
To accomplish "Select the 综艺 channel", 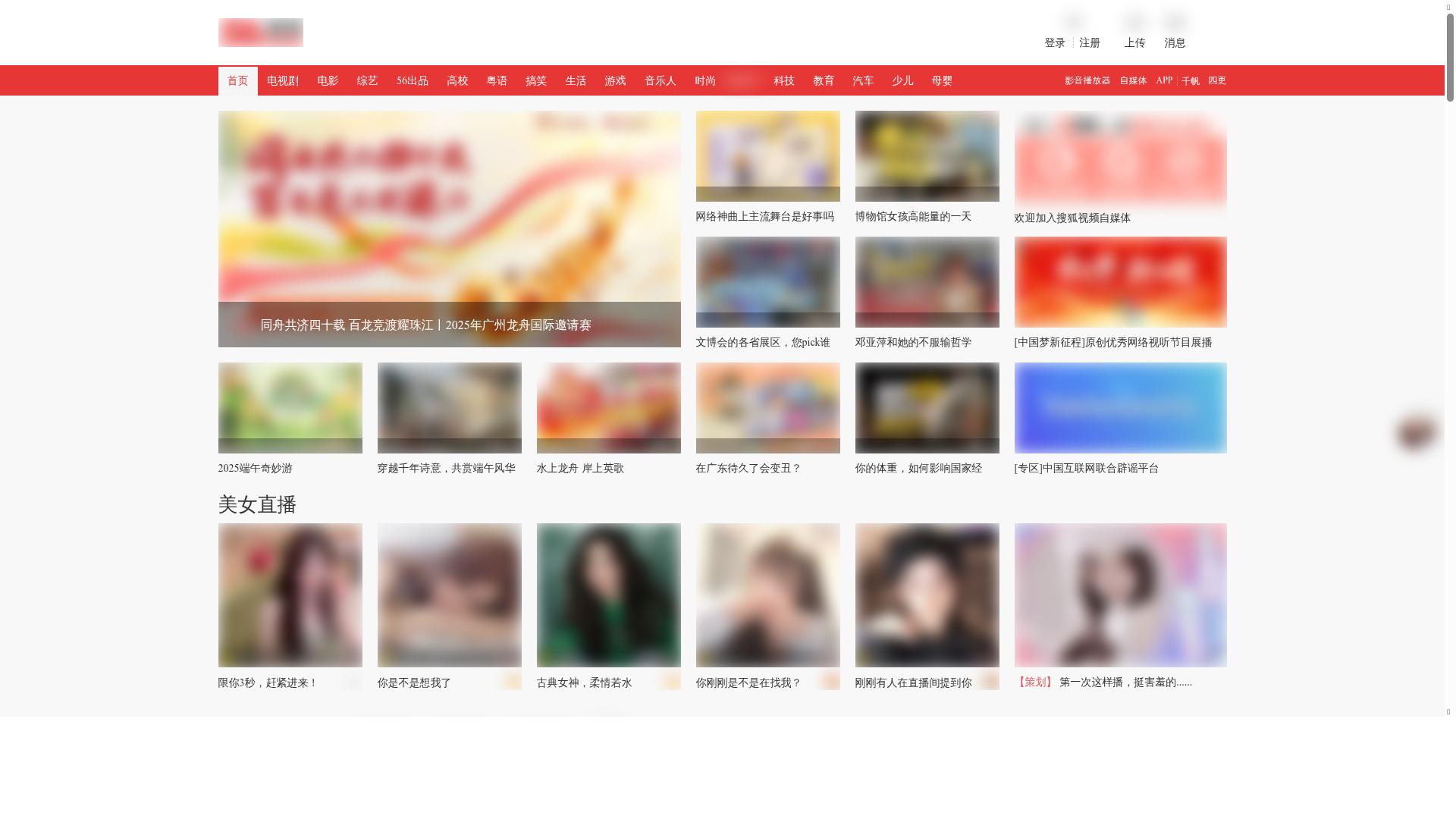I will [x=366, y=80].
